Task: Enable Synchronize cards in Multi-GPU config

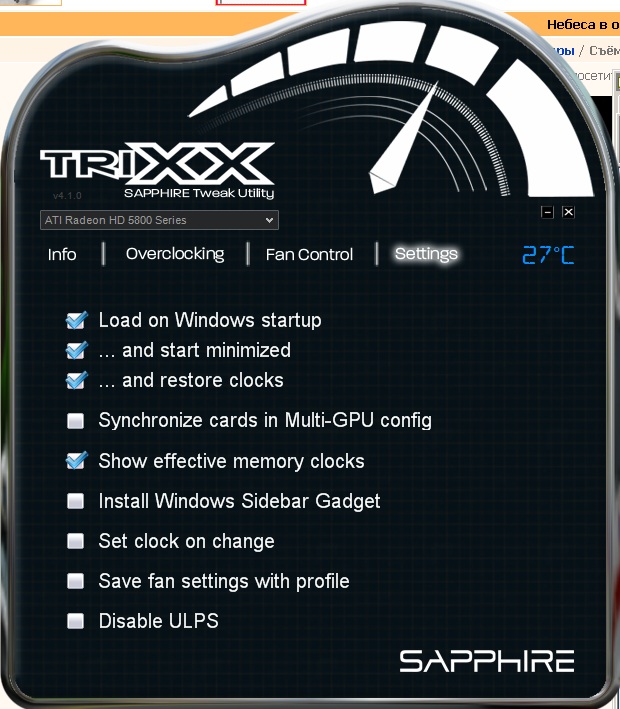Action: (76, 421)
